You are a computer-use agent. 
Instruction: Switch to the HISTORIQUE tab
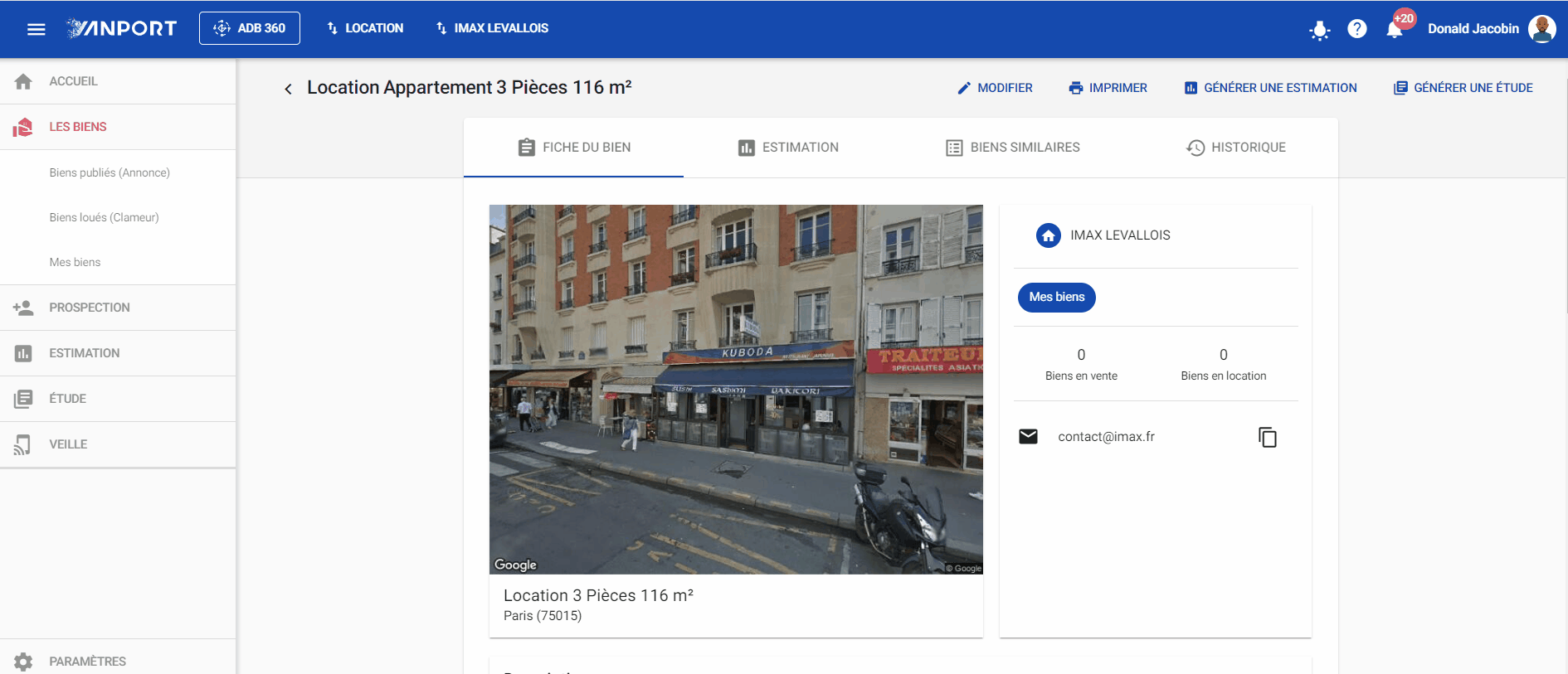(x=1235, y=148)
